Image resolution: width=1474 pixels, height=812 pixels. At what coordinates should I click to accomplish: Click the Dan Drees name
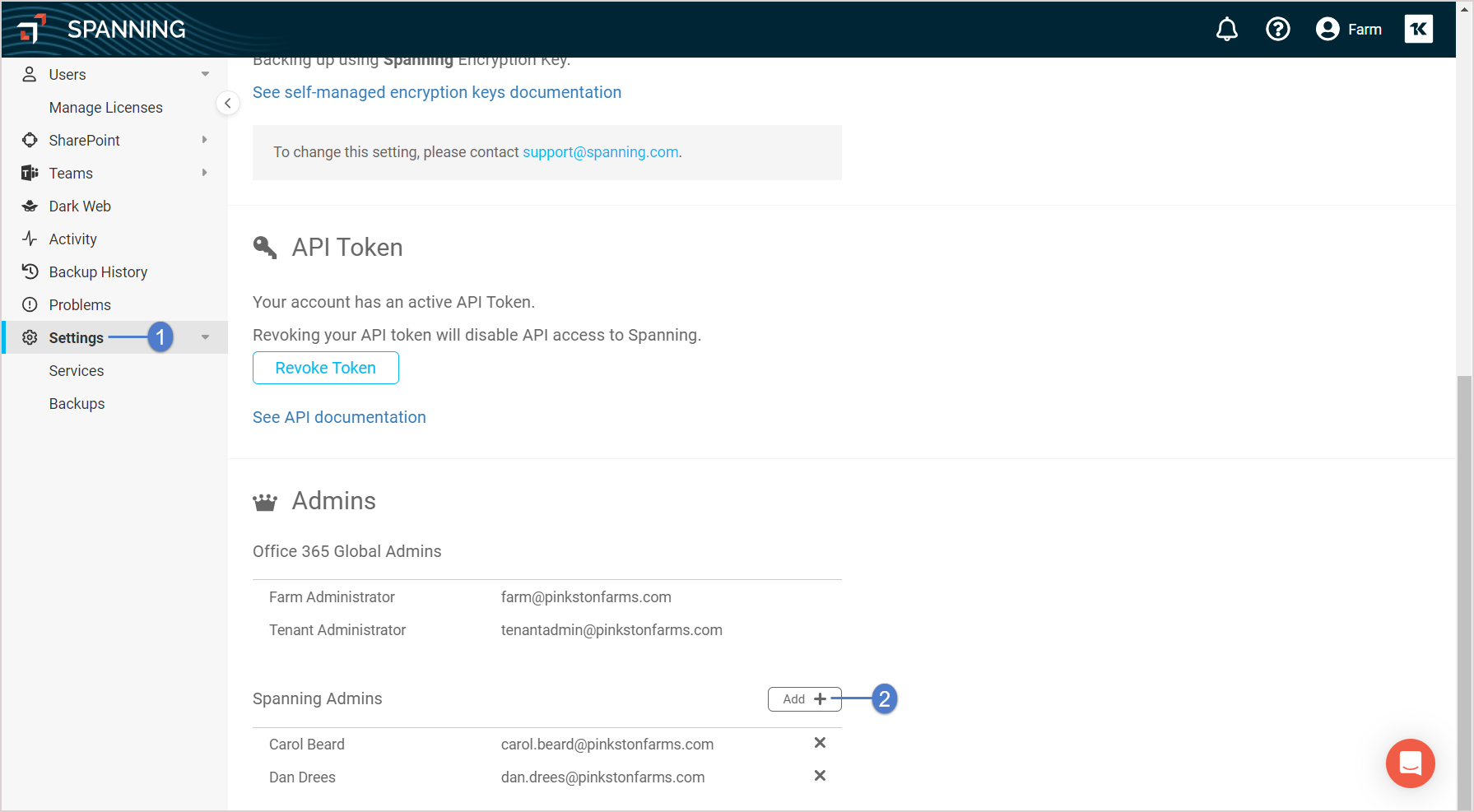click(x=302, y=777)
